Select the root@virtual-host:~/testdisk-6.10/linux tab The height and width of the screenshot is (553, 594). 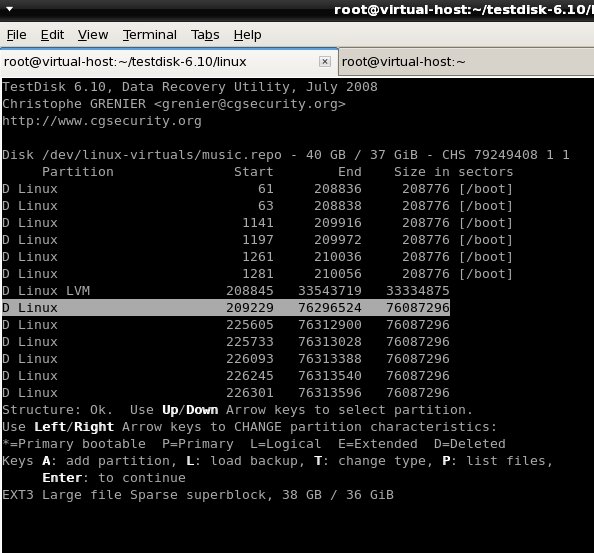169,62
